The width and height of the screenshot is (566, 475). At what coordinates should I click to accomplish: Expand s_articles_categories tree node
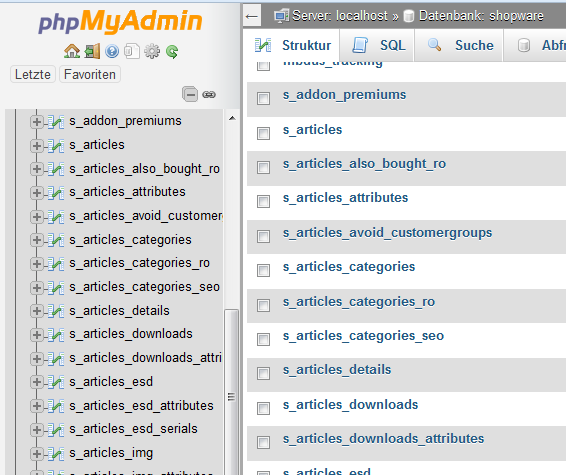click(36, 240)
